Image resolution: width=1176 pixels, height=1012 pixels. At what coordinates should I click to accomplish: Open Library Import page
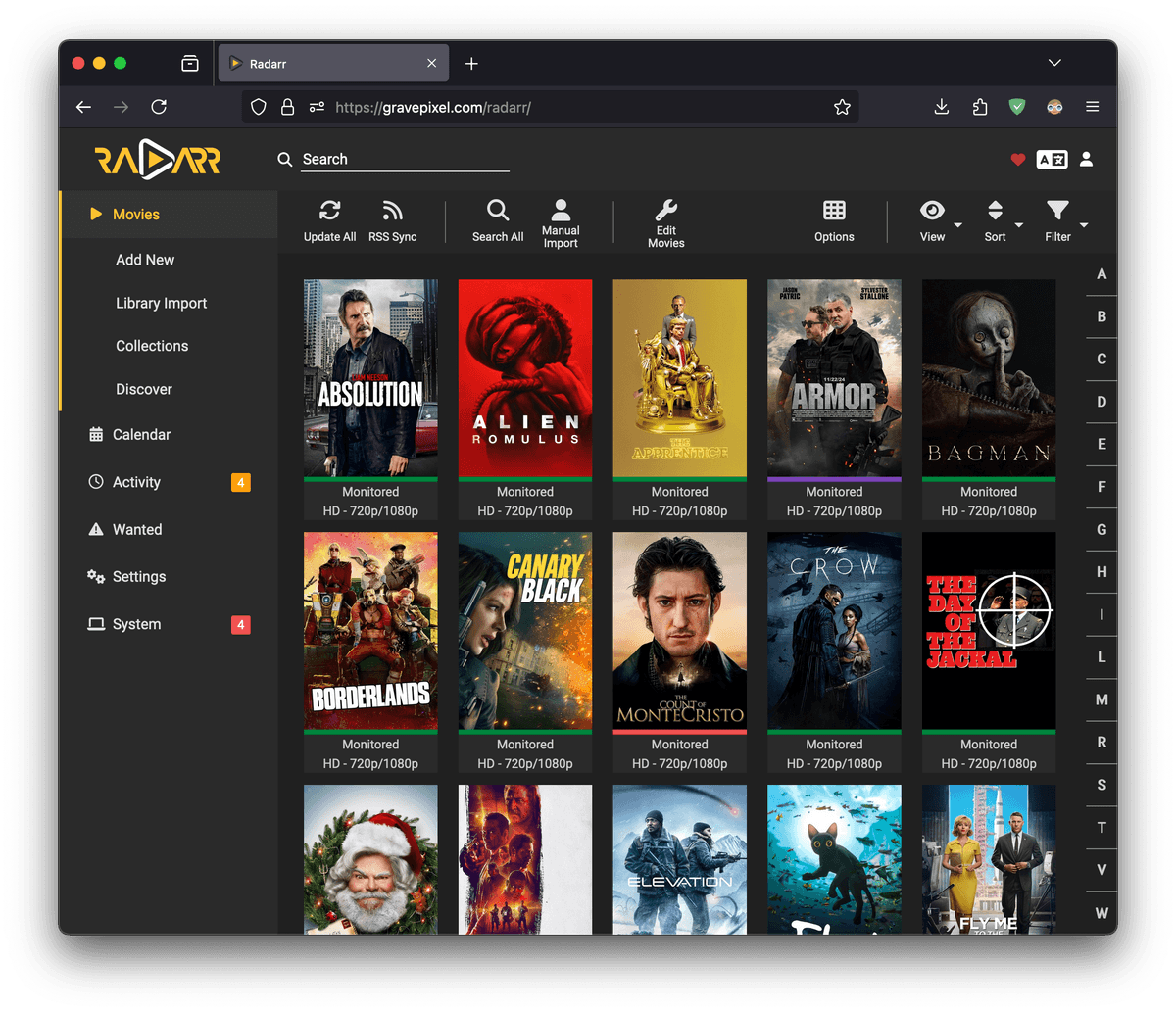[x=161, y=303]
